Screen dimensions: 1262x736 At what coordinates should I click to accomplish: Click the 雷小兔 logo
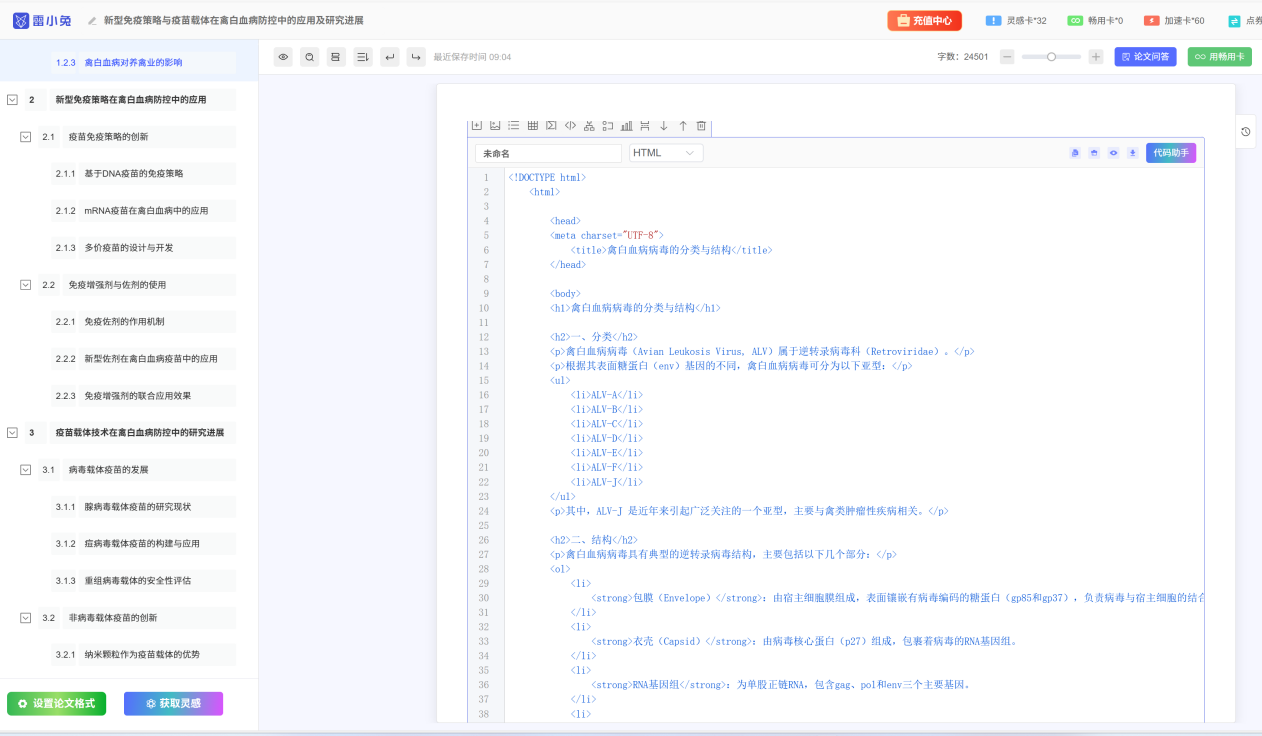click(x=41, y=20)
